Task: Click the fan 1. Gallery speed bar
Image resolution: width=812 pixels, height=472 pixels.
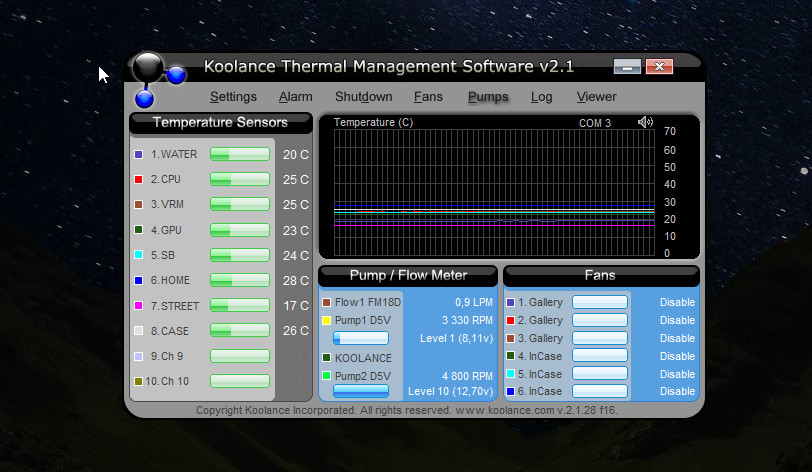Action: [x=600, y=302]
